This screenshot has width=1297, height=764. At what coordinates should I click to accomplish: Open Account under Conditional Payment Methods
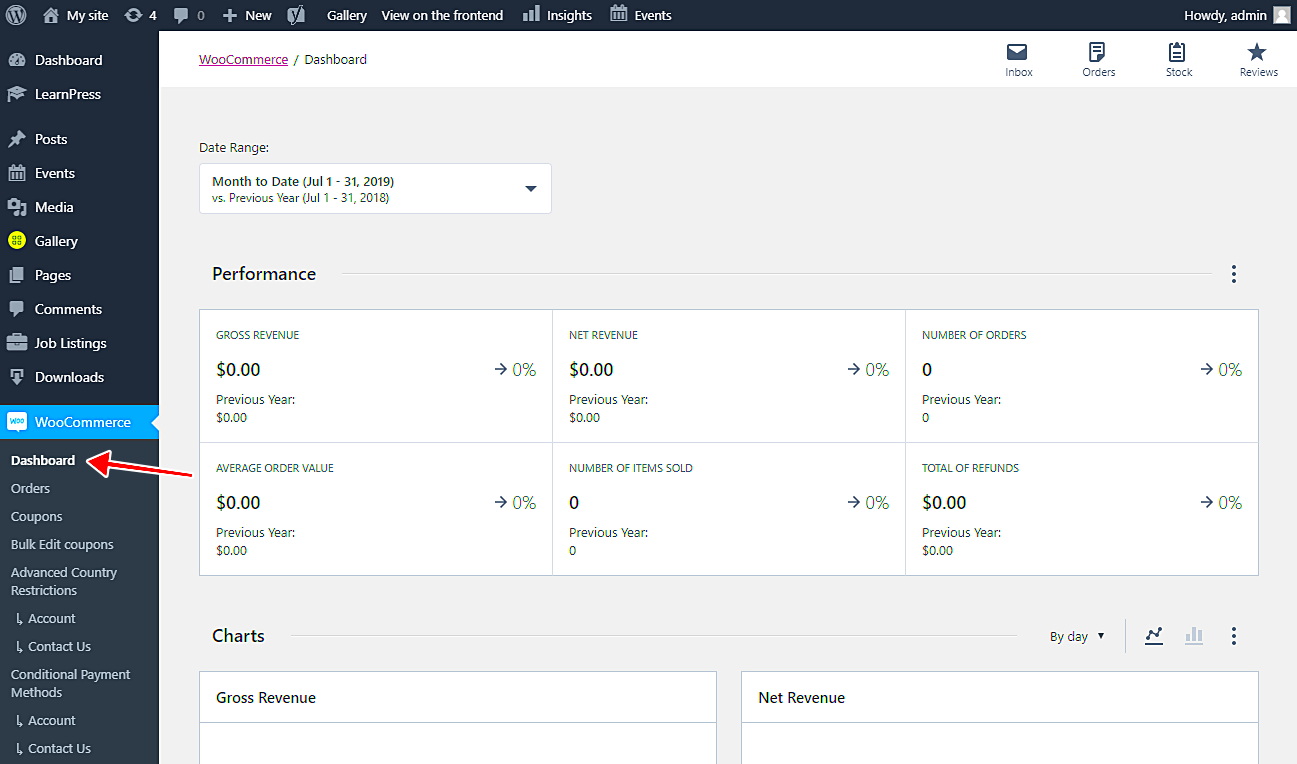tap(51, 720)
